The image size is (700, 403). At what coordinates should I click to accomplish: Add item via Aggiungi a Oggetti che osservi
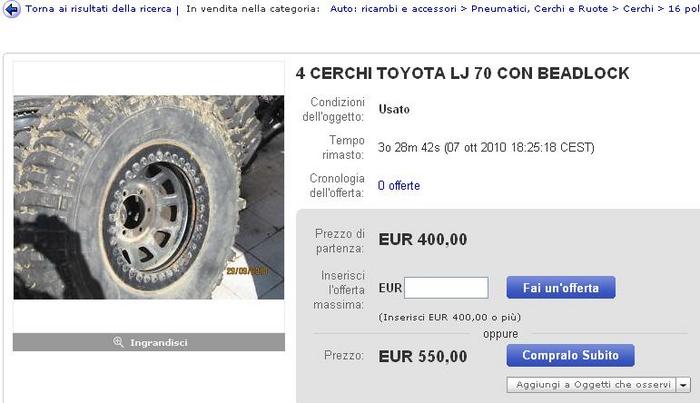tap(592, 385)
